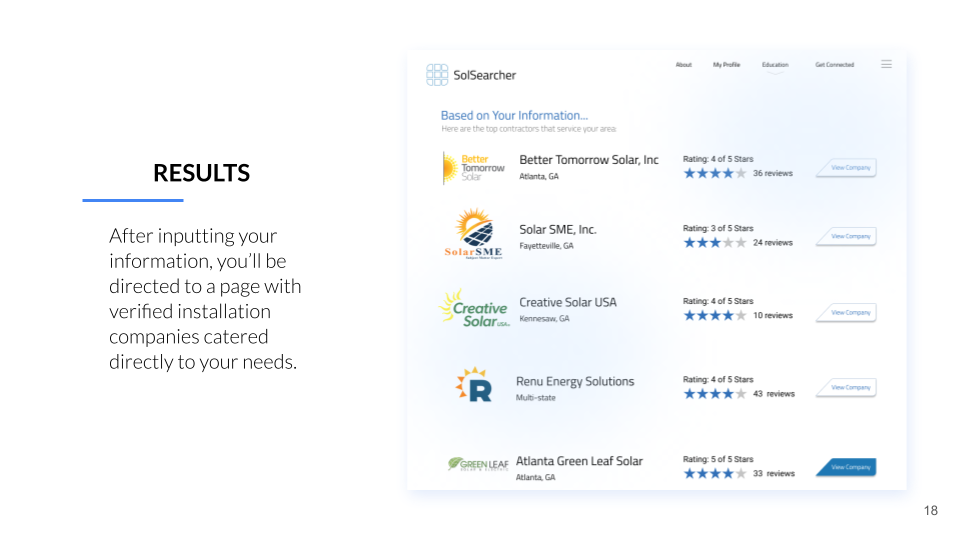
Task: Click Solar SME three-star rating
Action: 715,242
